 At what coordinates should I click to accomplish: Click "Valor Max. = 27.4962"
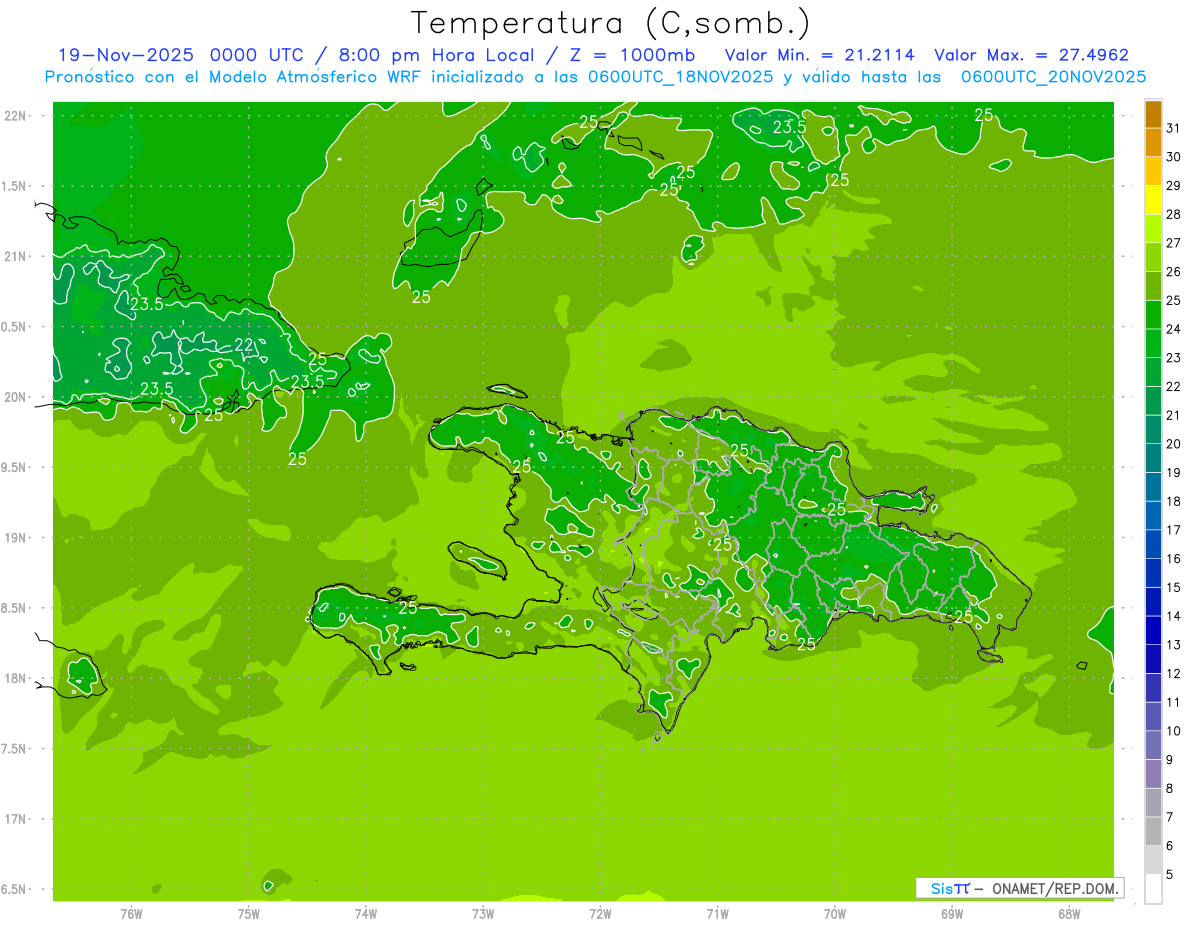[1031, 55]
